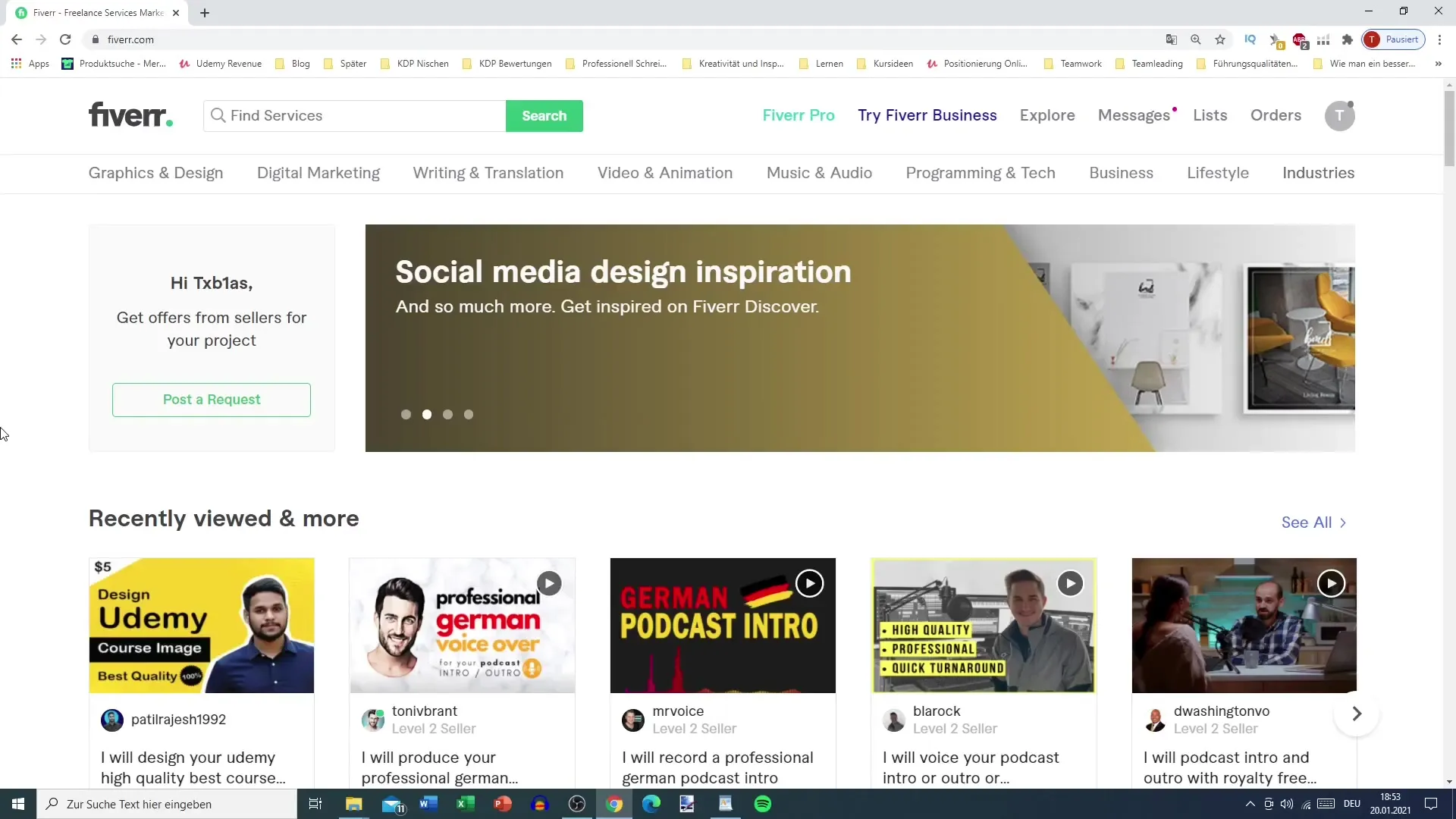1456x819 pixels.
Task: Open Word from the taskbar
Action: coord(428,804)
